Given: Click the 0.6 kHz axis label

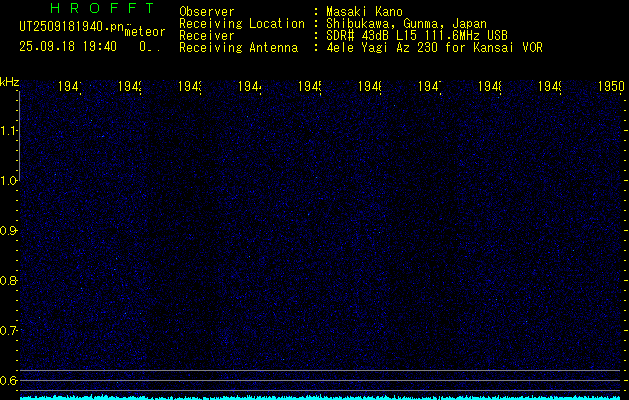Looking at the screenshot, I should click(9, 380).
